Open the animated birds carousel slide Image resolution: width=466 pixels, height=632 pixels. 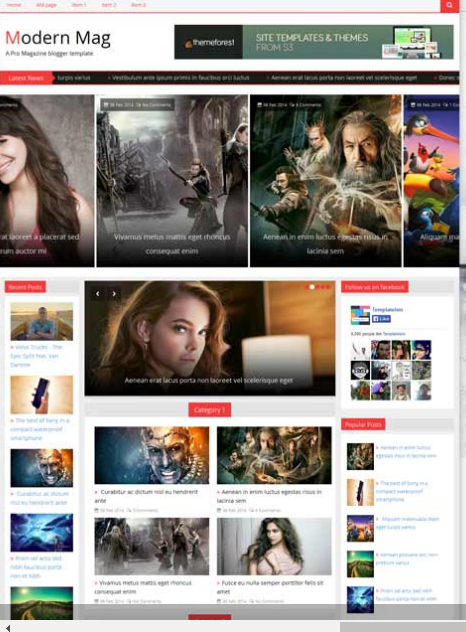[431, 181]
